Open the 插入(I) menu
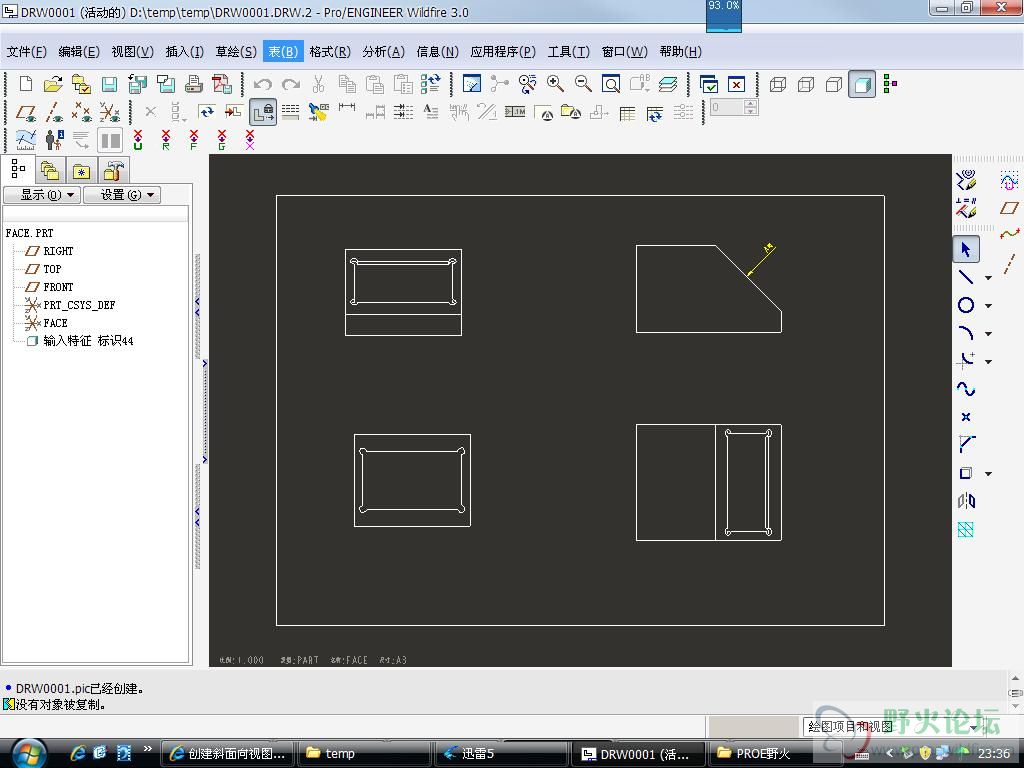 185,52
